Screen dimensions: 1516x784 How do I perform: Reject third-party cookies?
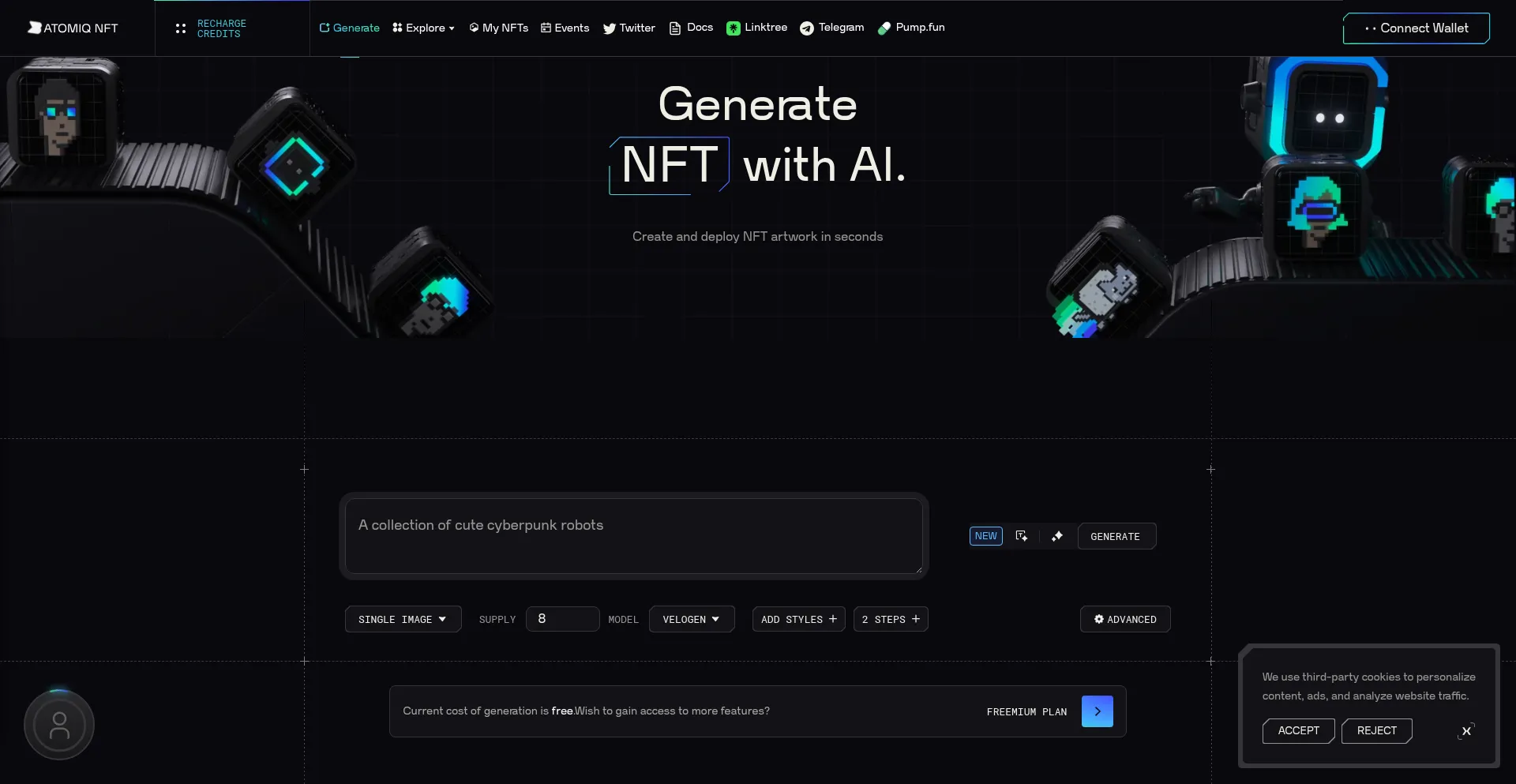pos(1377,731)
